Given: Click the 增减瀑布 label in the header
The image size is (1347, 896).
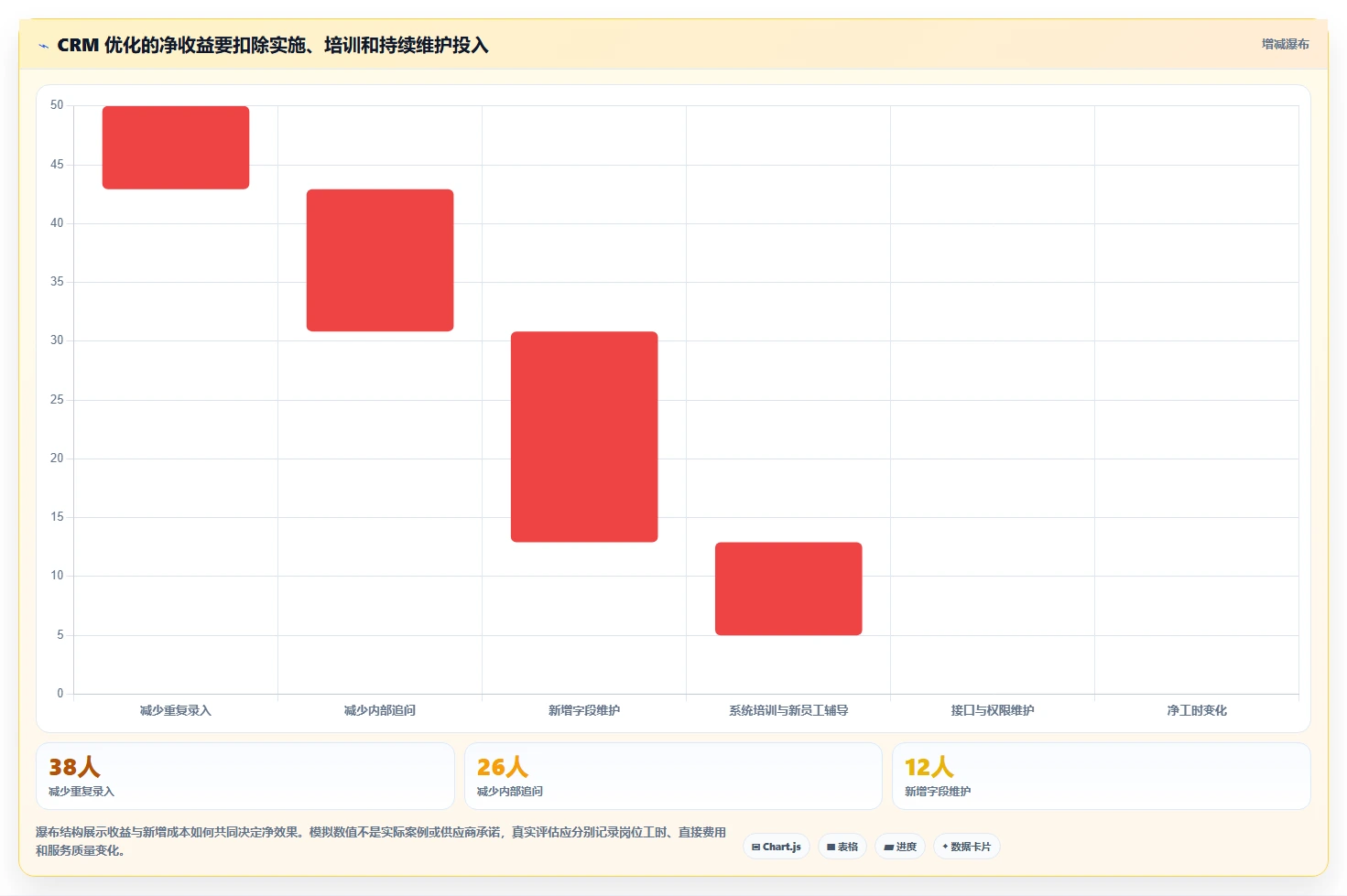Looking at the screenshot, I should tap(1285, 44).
